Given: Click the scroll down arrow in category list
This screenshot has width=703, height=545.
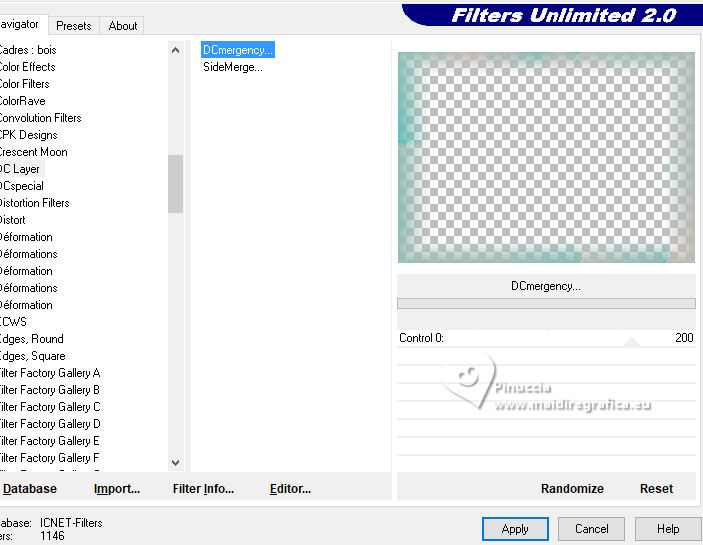Looking at the screenshot, I should (175, 463).
